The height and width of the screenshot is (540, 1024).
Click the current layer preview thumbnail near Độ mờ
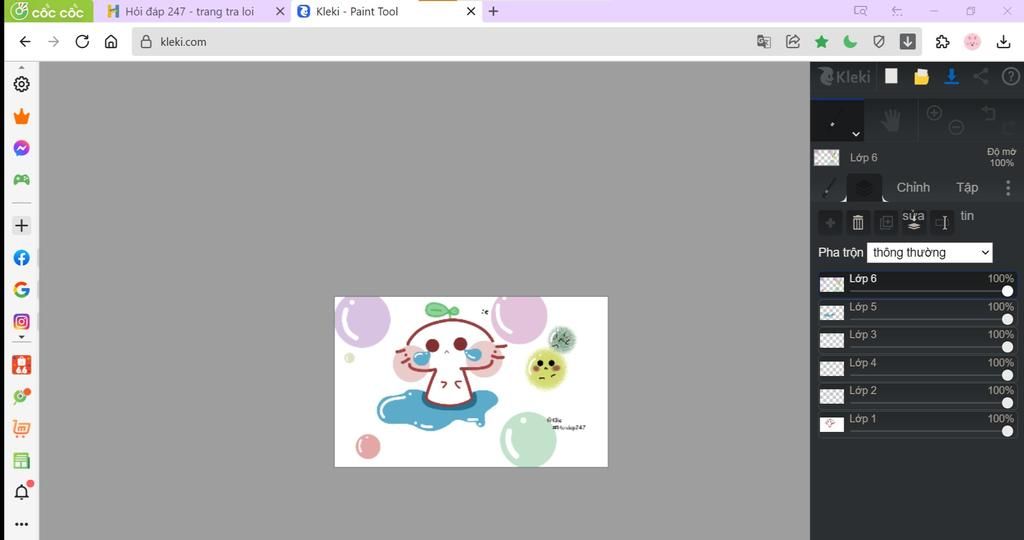827,157
